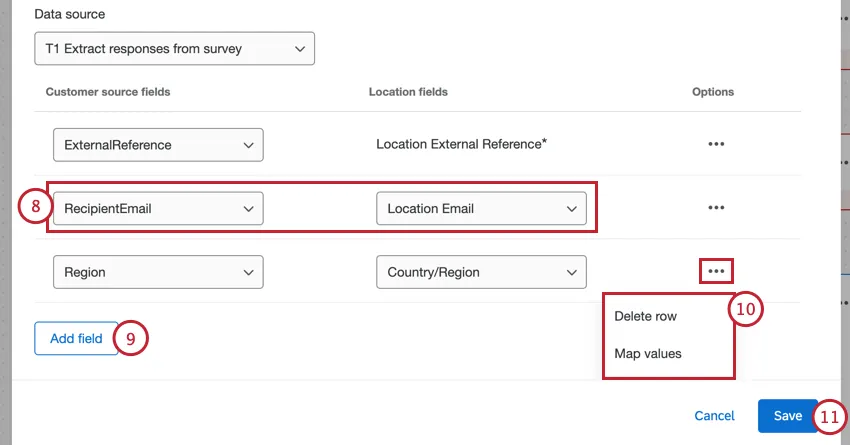Open the T1 Extract responses data source dropdown
This screenshot has width=850, height=445.
click(x=174, y=48)
